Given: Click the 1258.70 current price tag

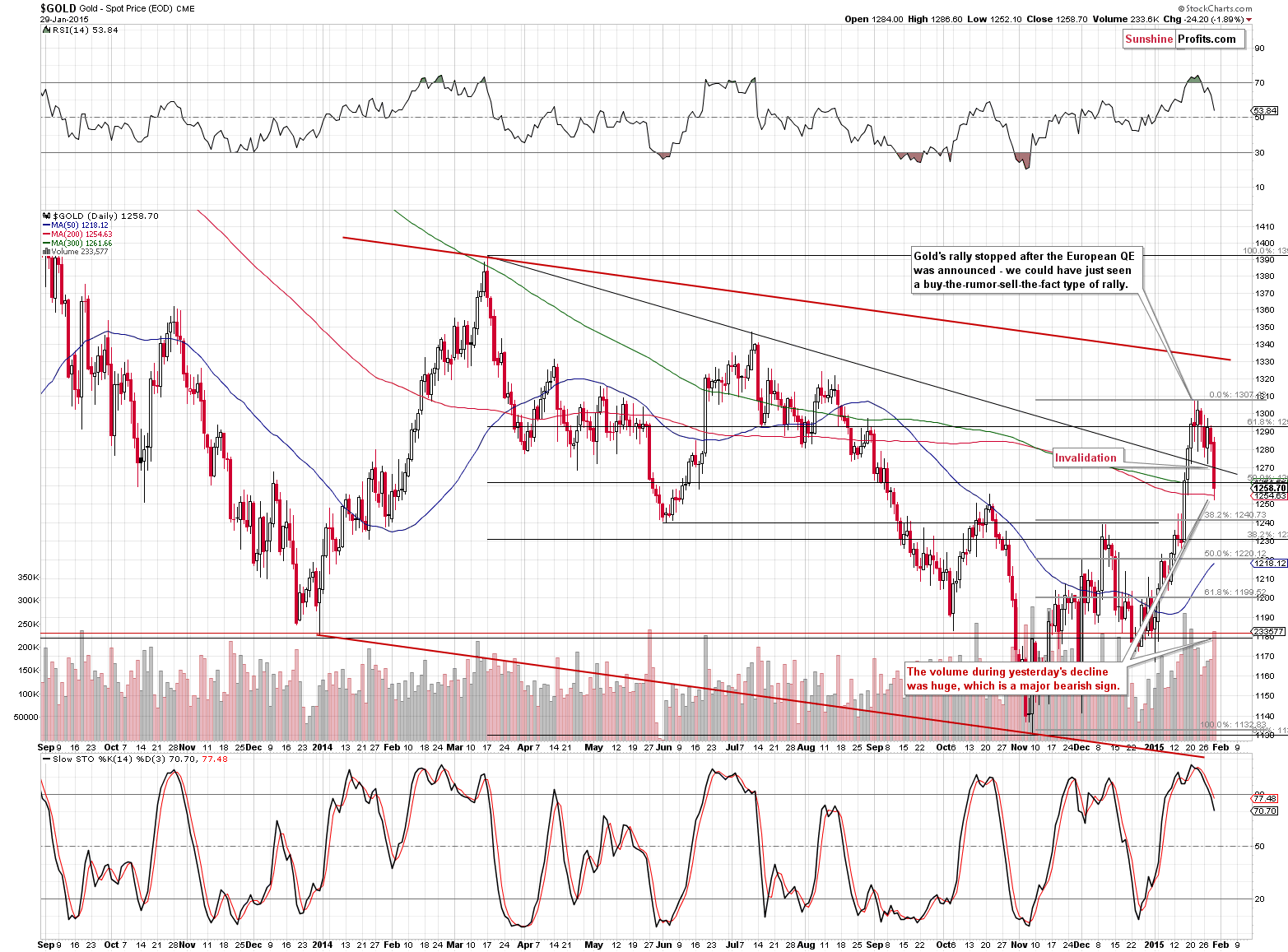Looking at the screenshot, I should (x=1267, y=488).
